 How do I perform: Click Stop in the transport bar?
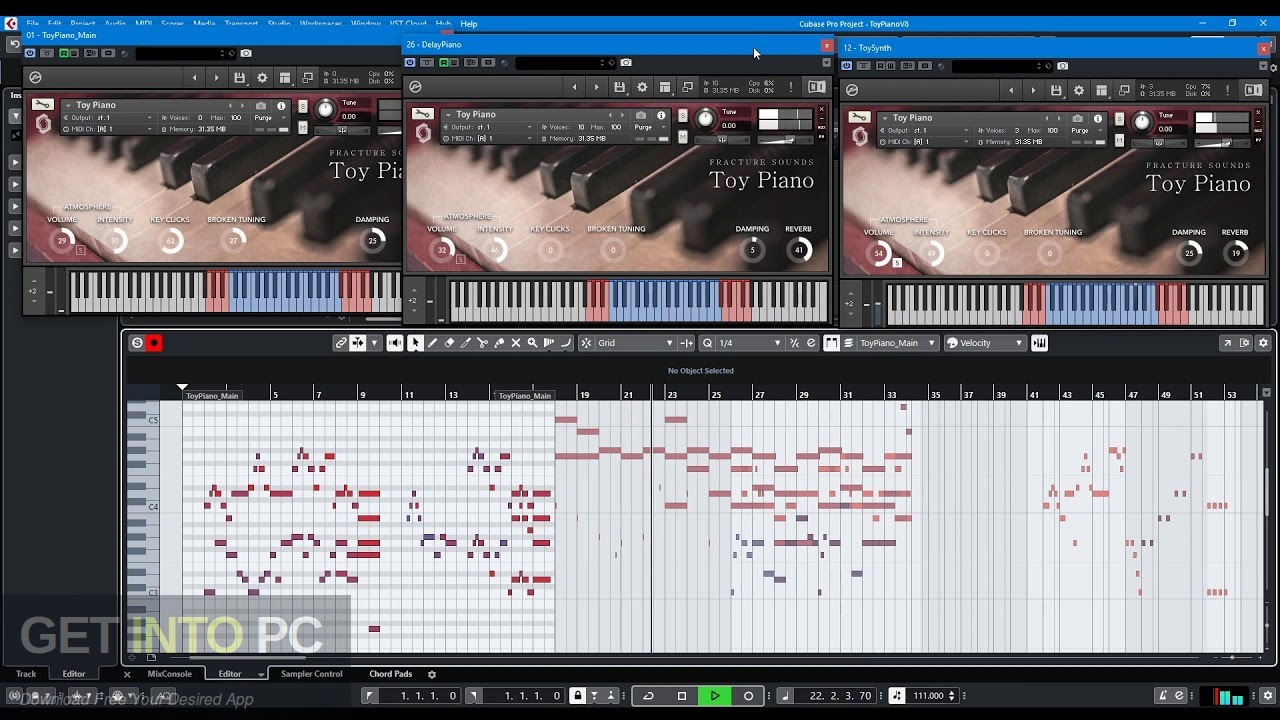pos(682,696)
